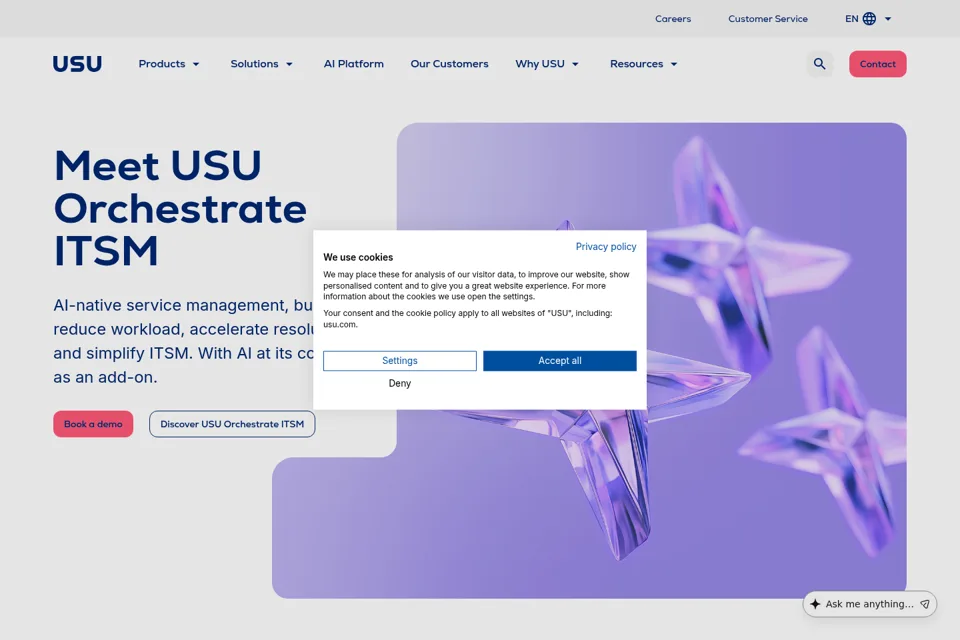This screenshot has width=960, height=640.
Task: Expand the Resources dropdown arrow
Action: [x=673, y=64]
